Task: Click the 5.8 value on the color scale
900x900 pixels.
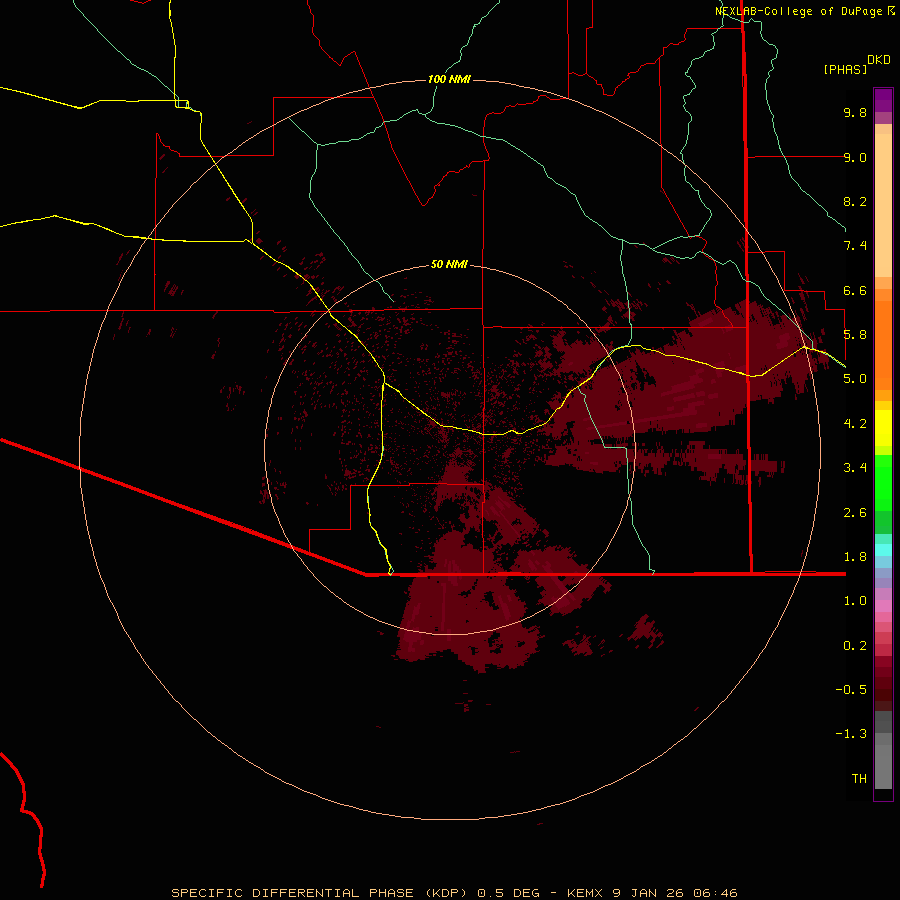Action: click(855, 335)
